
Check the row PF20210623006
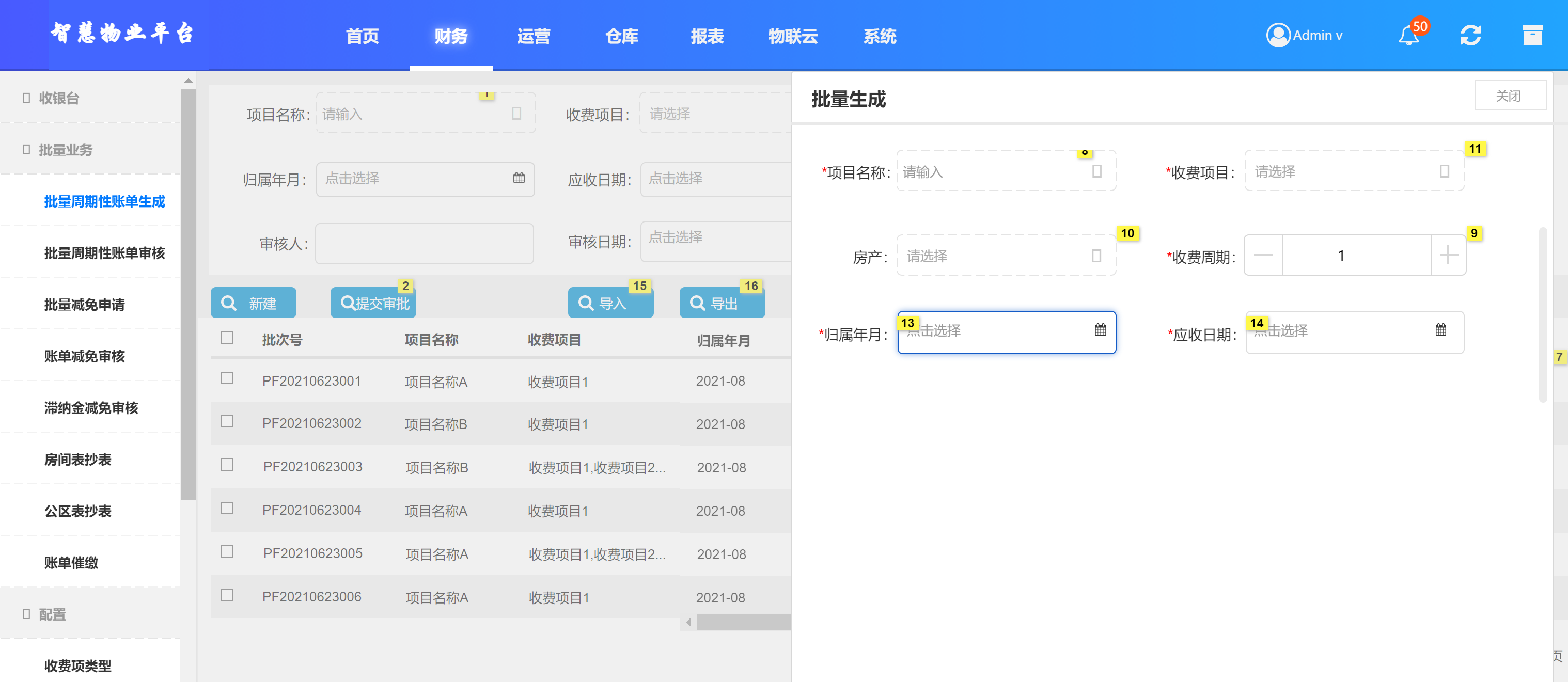coord(227,595)
